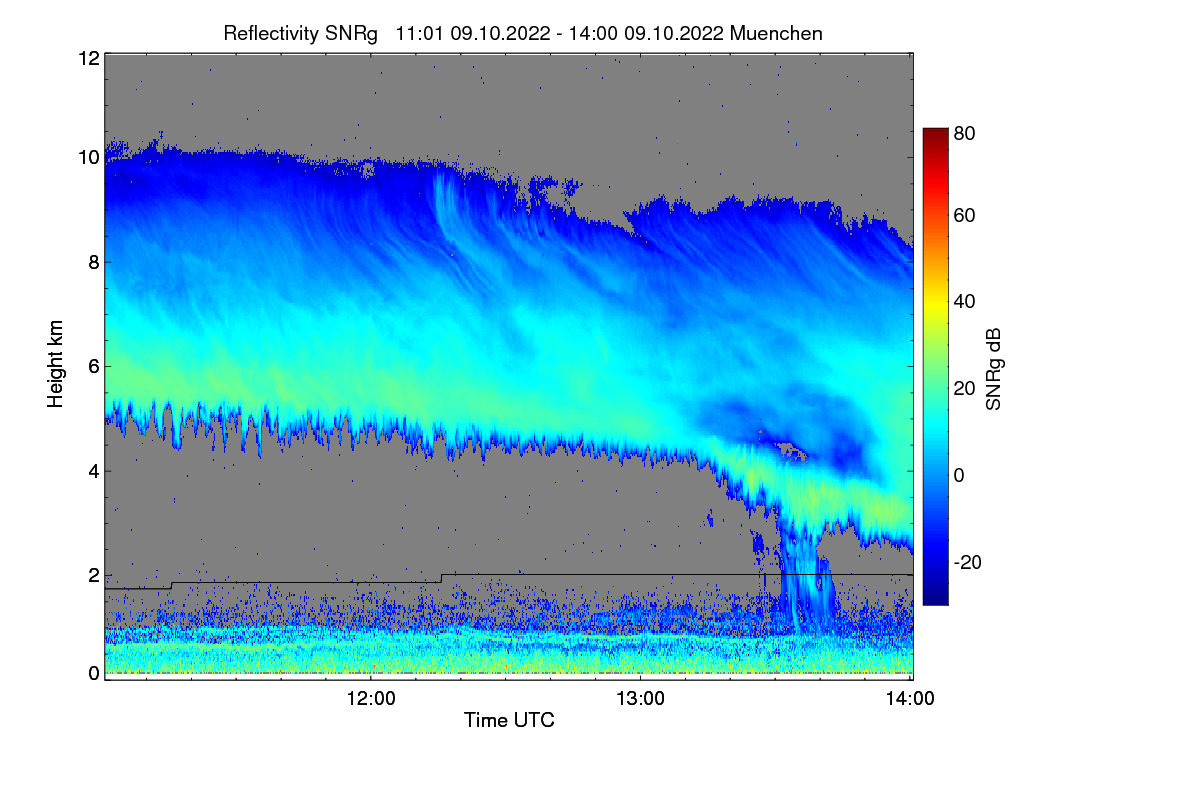Screen dimensions: 1200x800
Task: Click the 12:00 time tick label
Action: tap(371, 700)
